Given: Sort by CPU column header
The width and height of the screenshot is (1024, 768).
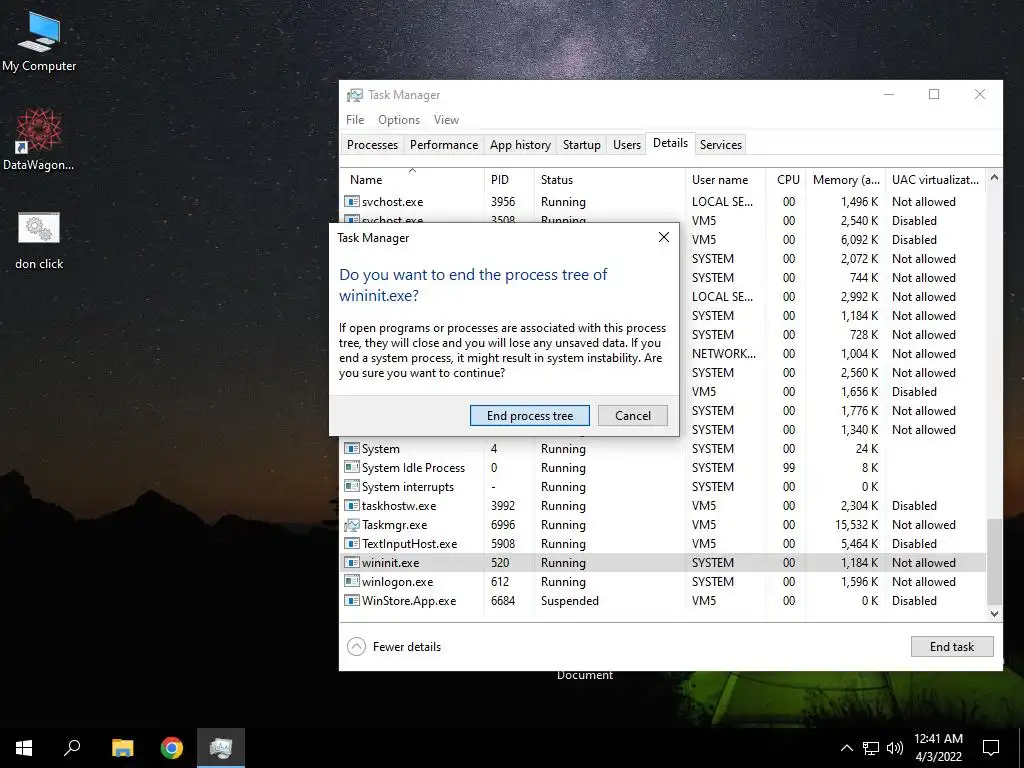Looking at the screenshot, I should pos(785,180).
